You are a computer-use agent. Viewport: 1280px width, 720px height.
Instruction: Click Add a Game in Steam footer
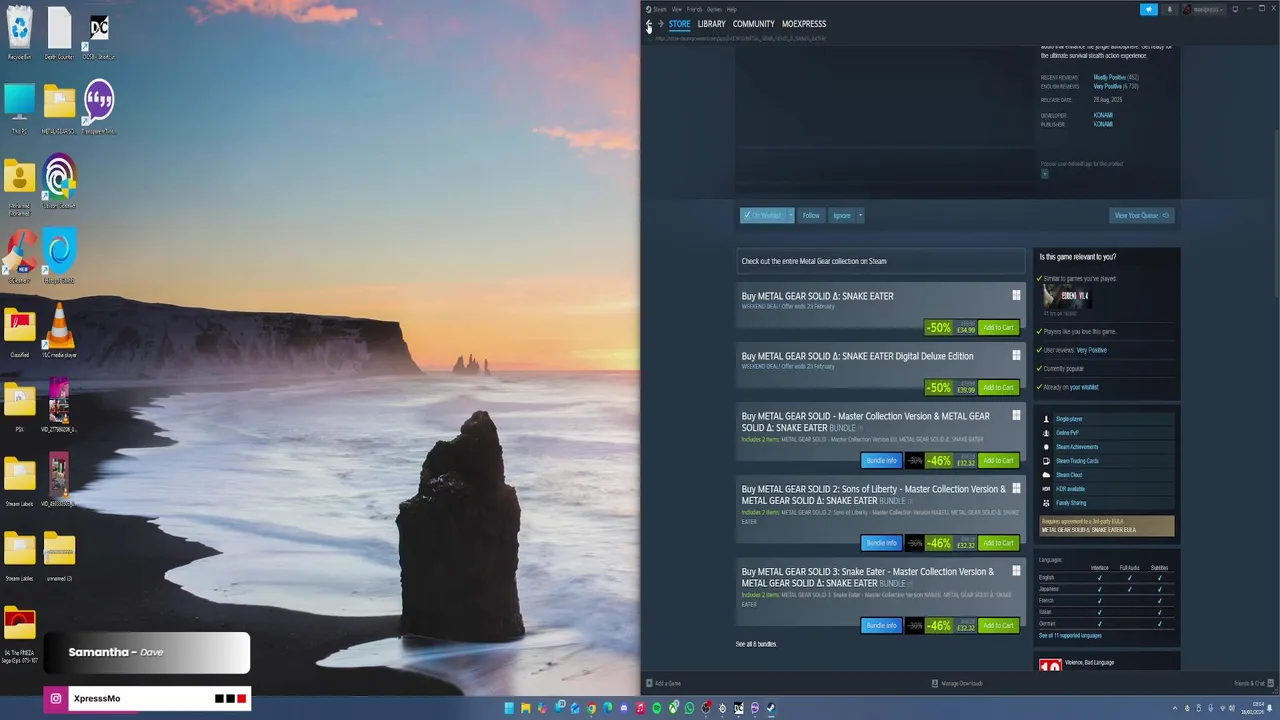coord(664,683)
